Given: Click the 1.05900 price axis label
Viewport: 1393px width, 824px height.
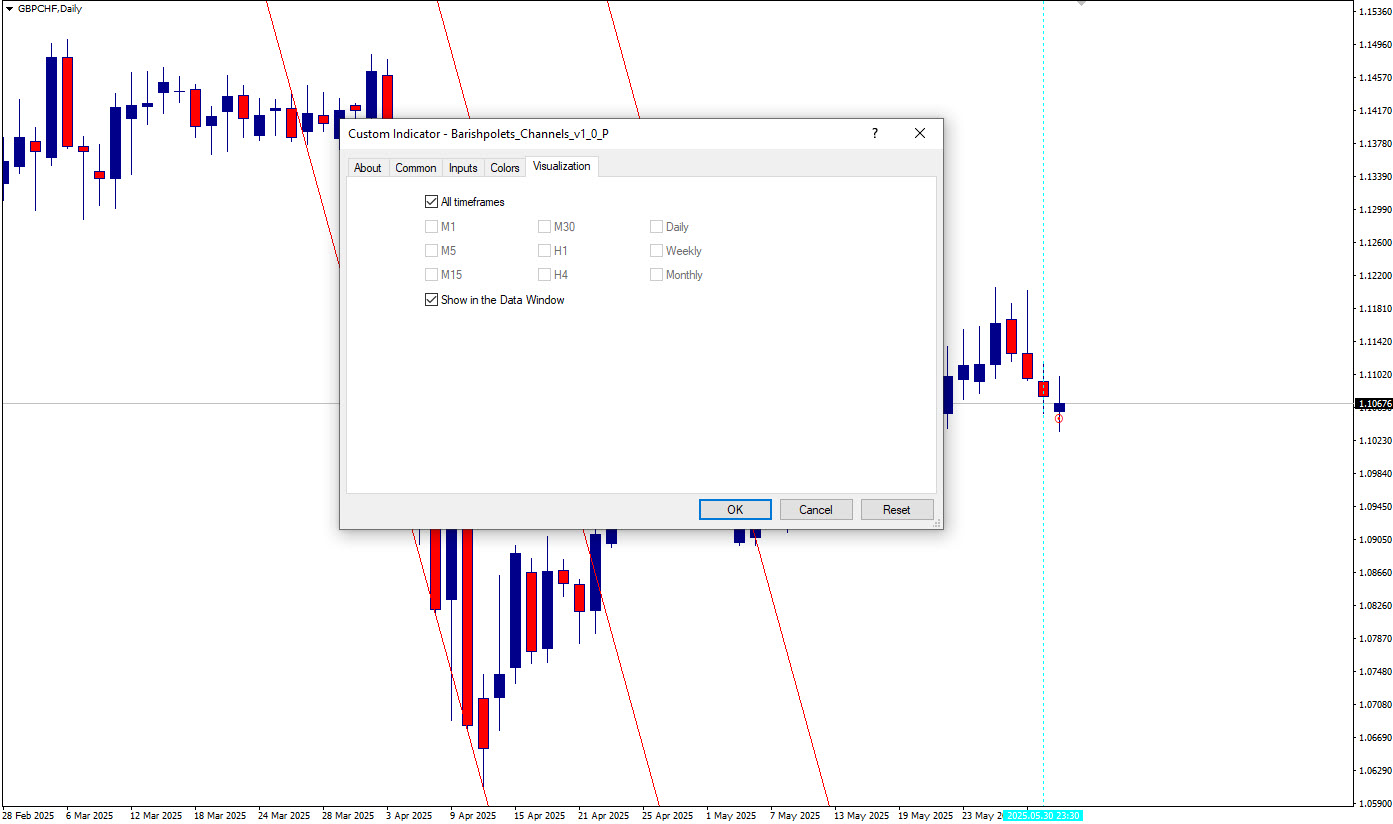Looking at the screenshot, I should (1374, 803).
